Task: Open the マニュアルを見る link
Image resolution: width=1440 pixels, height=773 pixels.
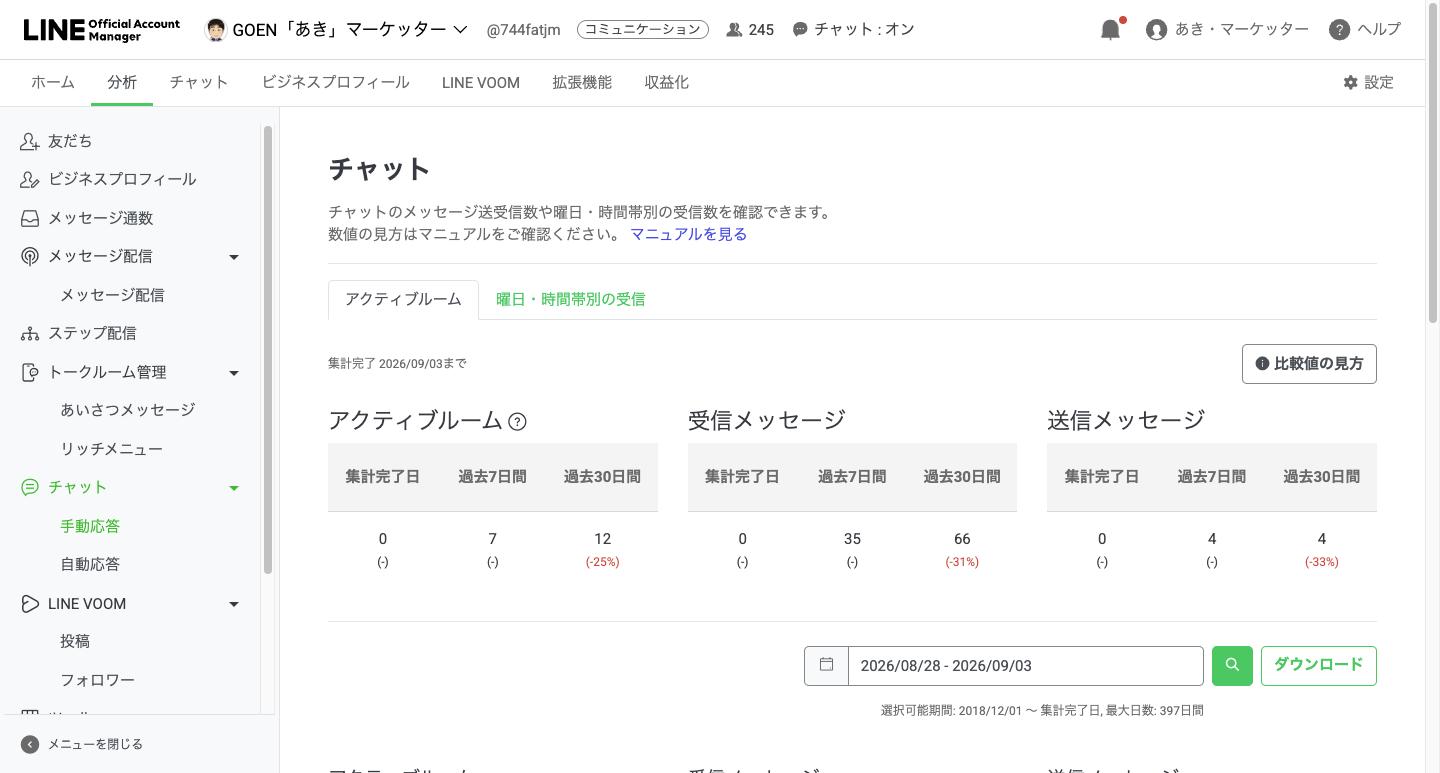Action: pyautogui.click(x=689, y=234)
